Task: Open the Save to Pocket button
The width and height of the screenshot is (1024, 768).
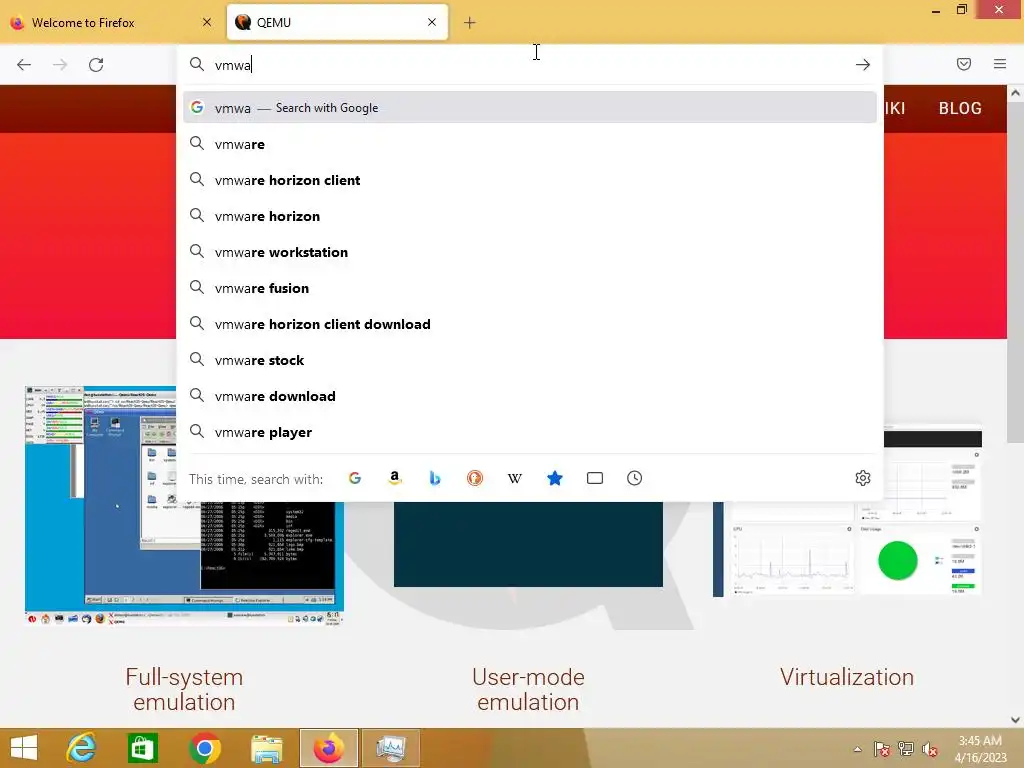Action: point(964,64)
